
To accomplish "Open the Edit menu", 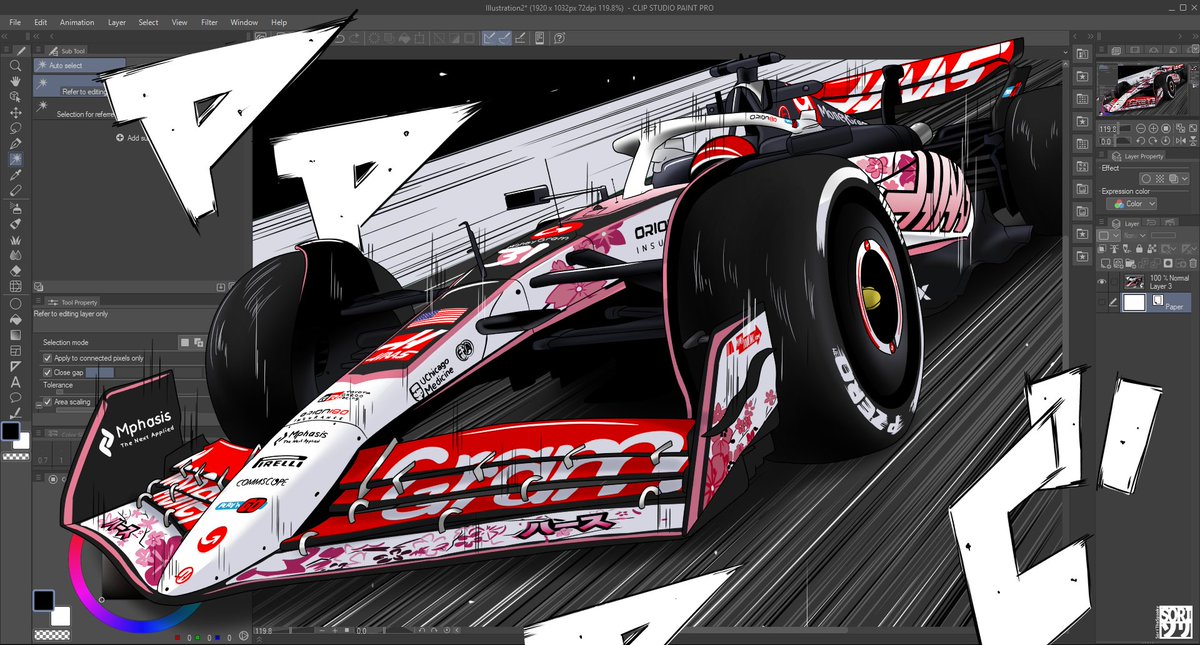I will pyautogui.click(x=40, y=22).
